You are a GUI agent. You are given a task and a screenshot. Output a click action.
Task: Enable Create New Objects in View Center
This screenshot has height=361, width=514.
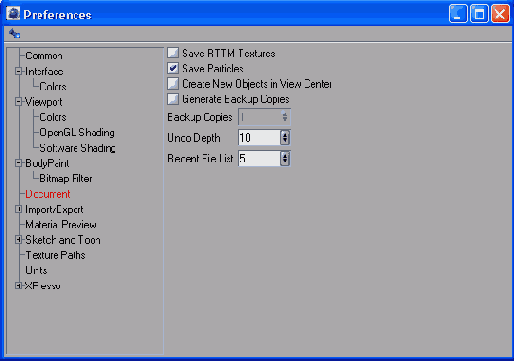click(173, 84)
